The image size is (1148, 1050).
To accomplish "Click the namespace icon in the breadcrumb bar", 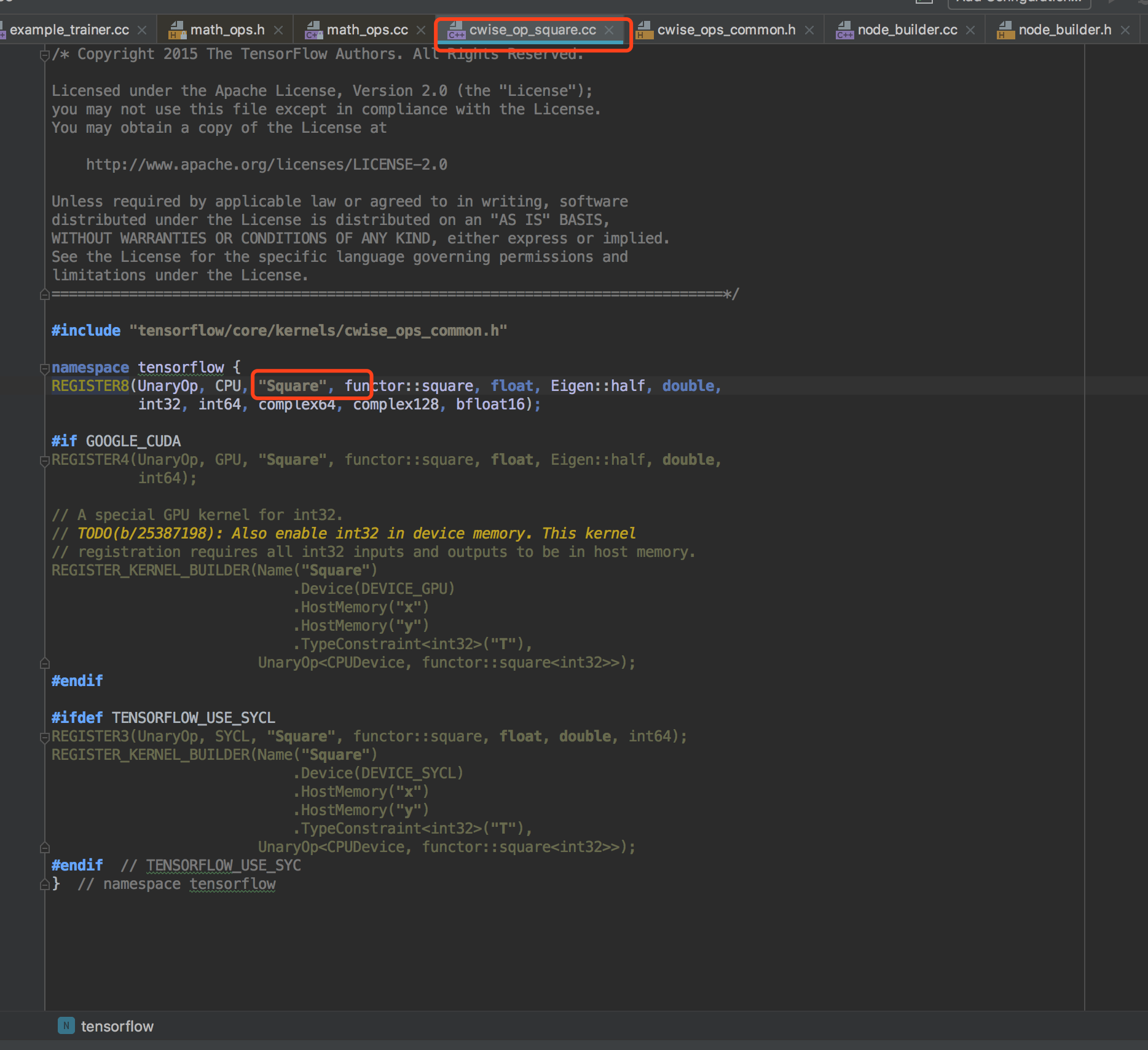I will tap(66, 1025).
